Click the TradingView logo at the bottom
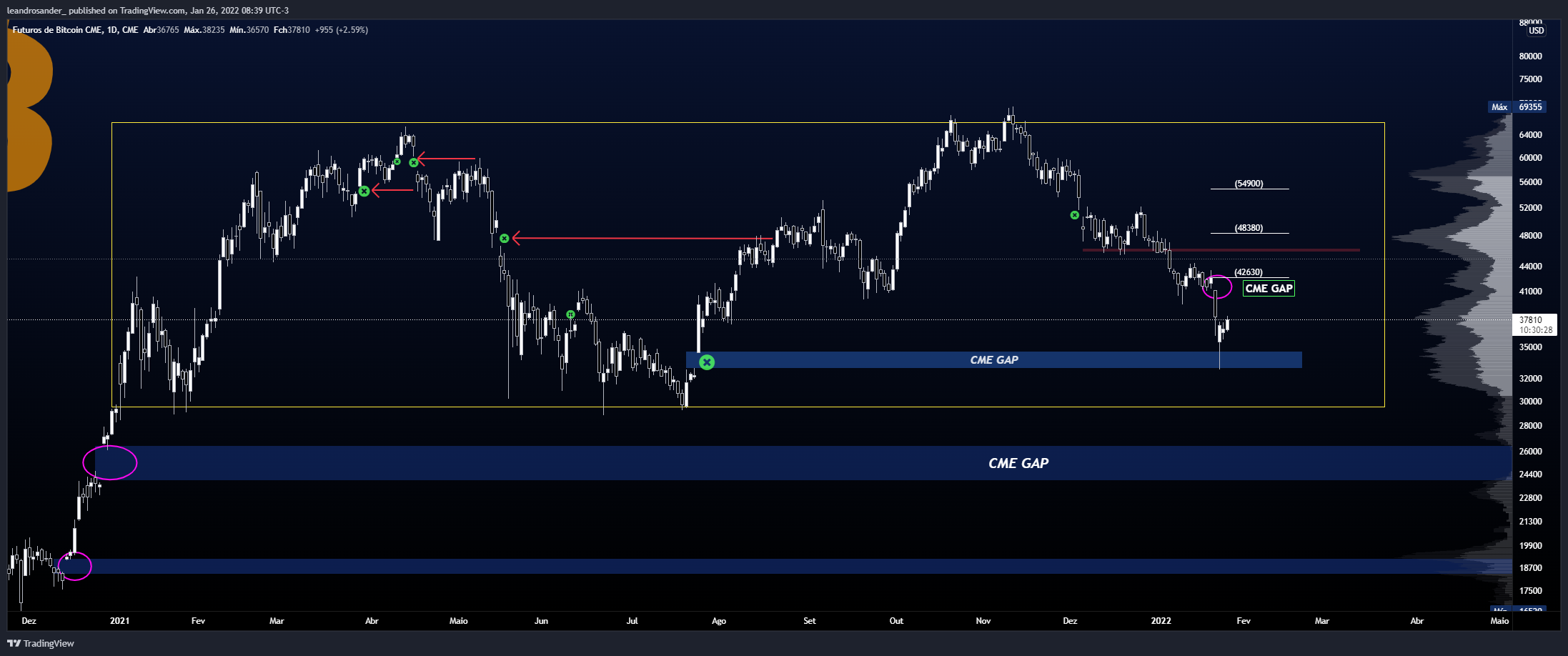This screenshot has height=656, width=1568. (41, 643)
